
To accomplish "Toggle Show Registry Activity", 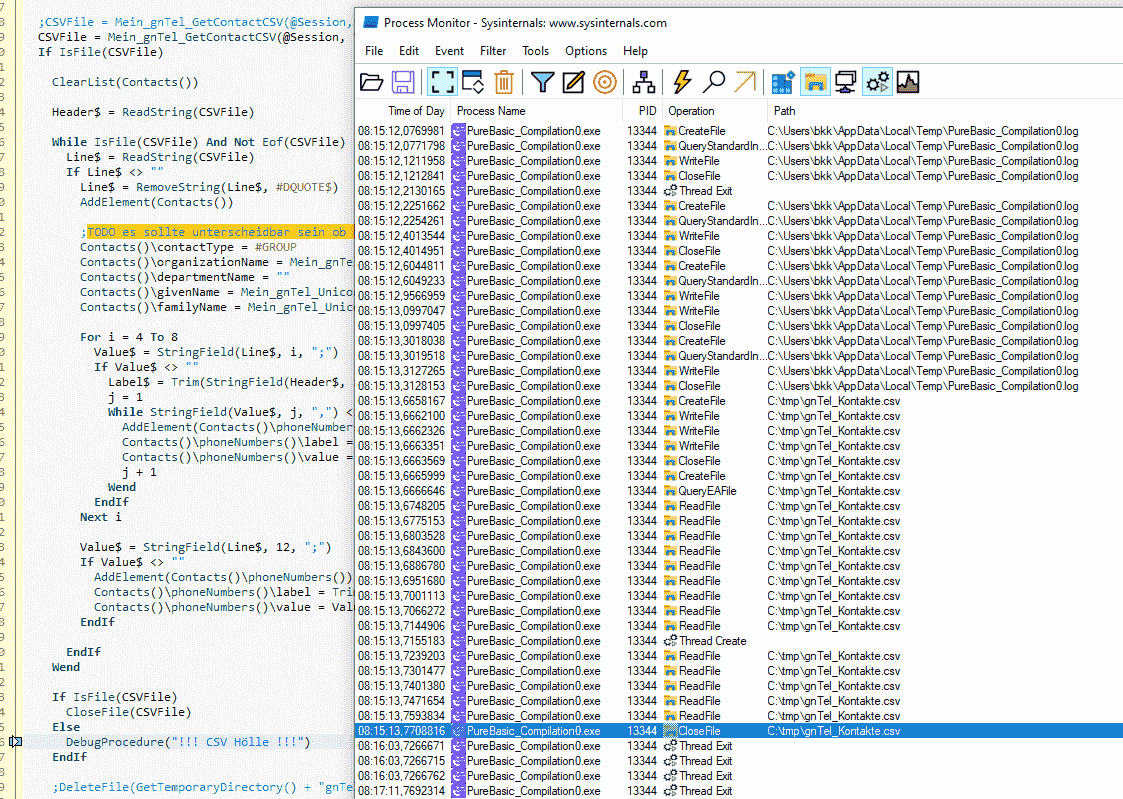I will point(784,82).
